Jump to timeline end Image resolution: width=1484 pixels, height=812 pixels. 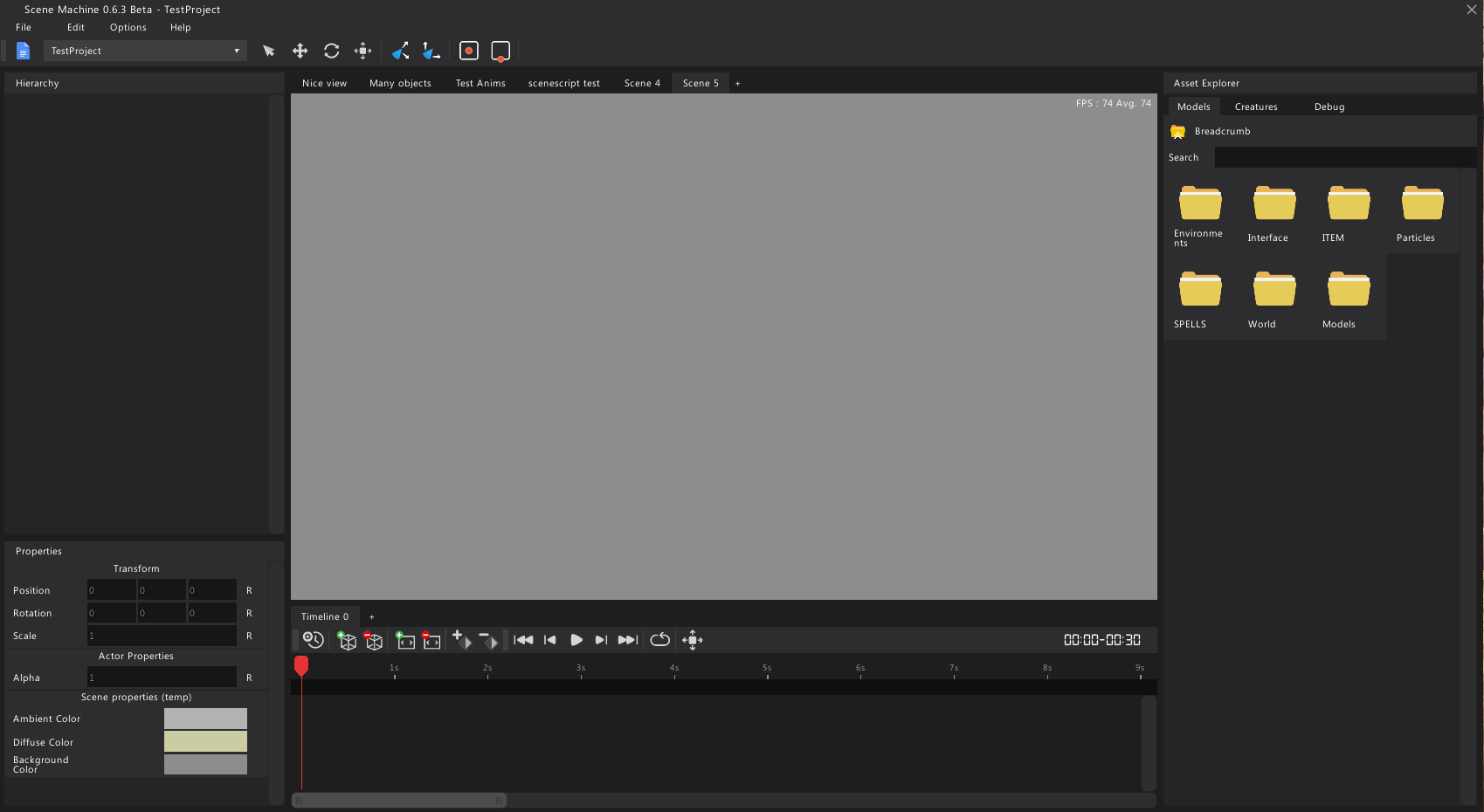click(x=628, y=640)
